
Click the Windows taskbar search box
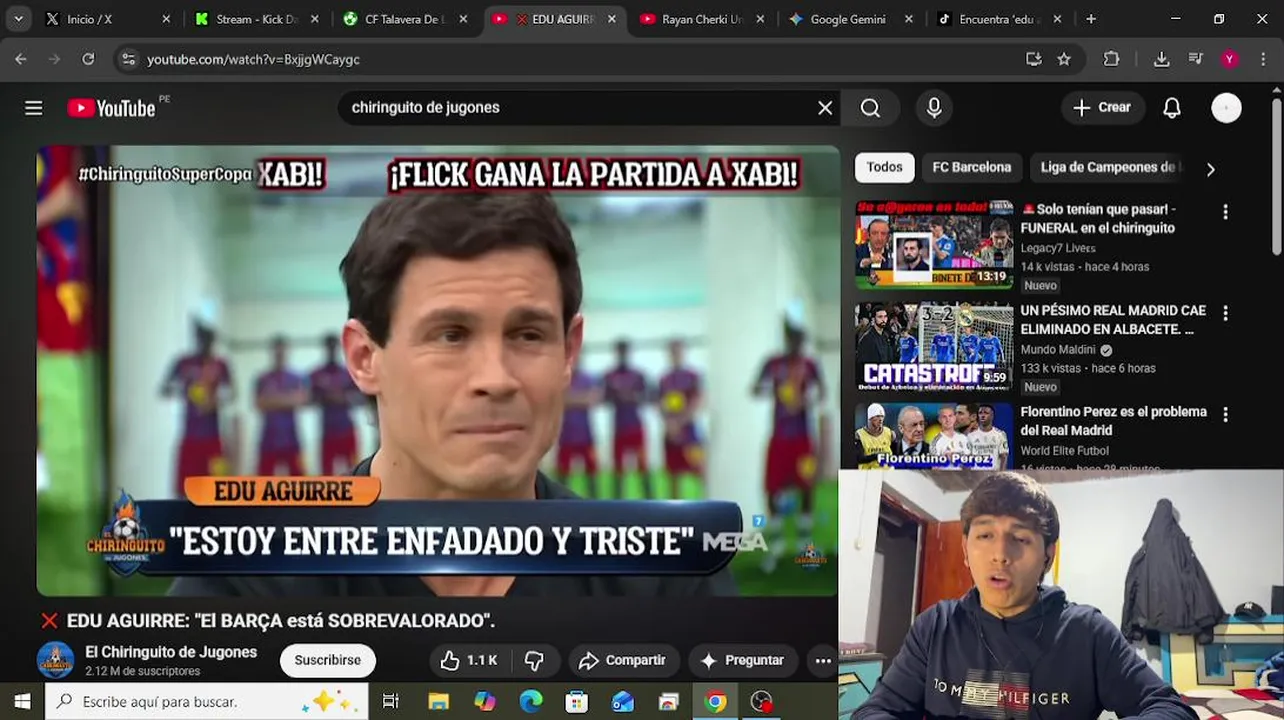tap(207, 702)
